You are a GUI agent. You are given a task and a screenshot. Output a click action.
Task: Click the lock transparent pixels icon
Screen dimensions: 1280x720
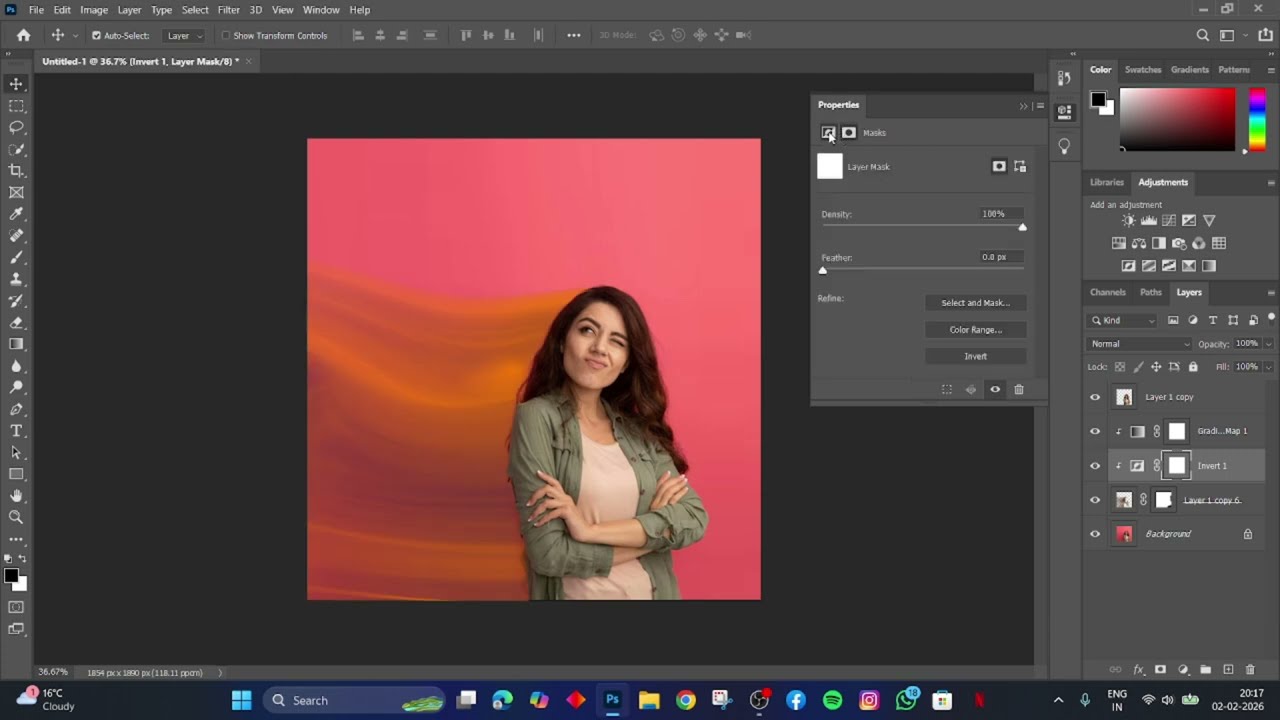[1120, 367]
